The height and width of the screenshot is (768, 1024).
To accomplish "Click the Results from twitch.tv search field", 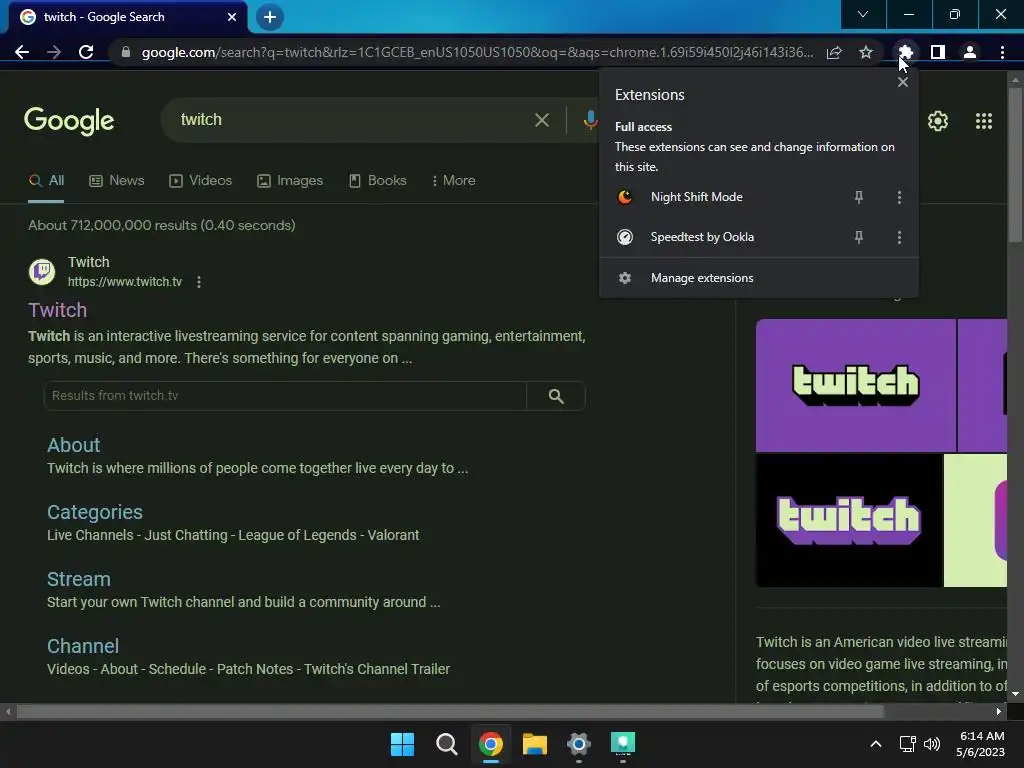I will (285, 396).
